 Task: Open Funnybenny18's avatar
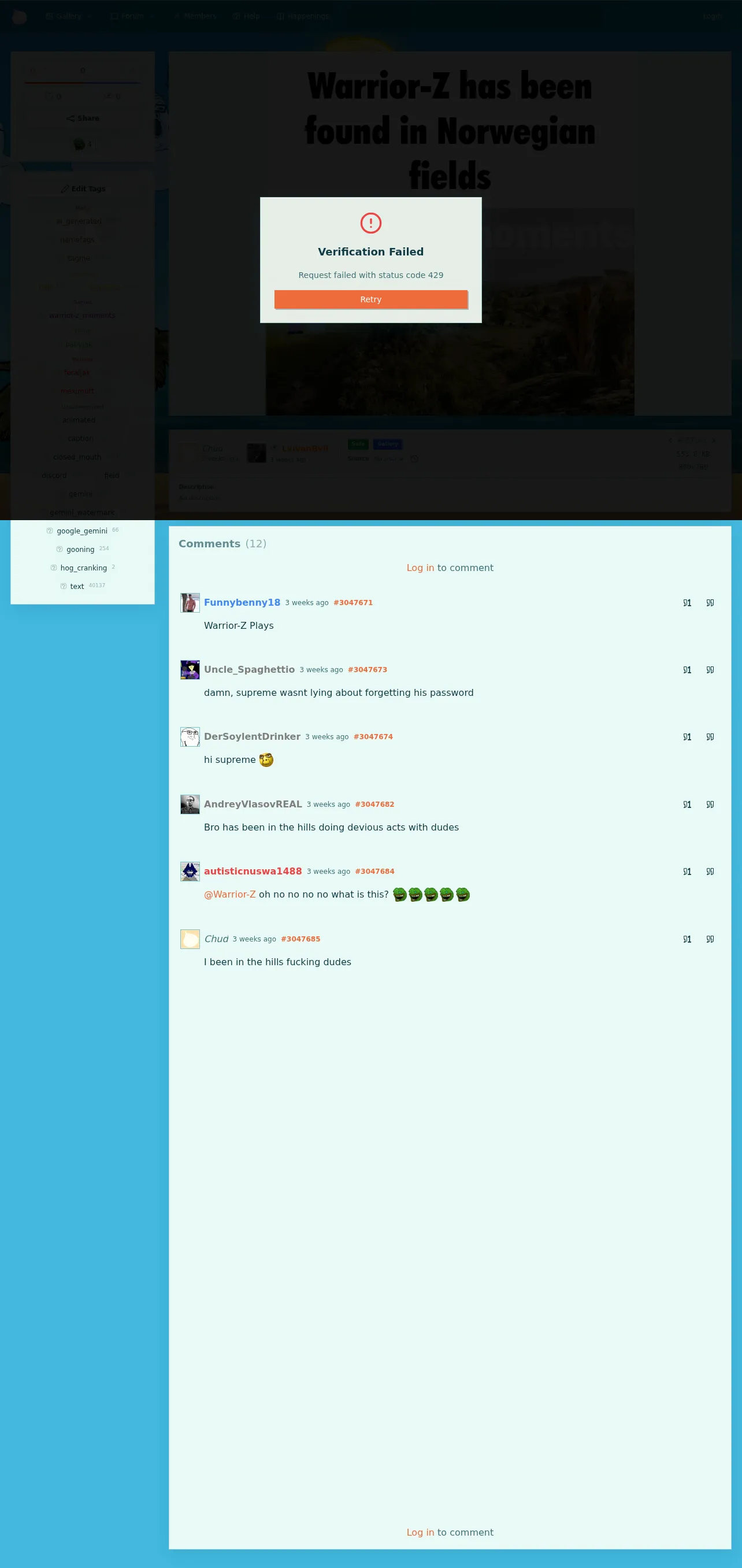pos(190,603)
